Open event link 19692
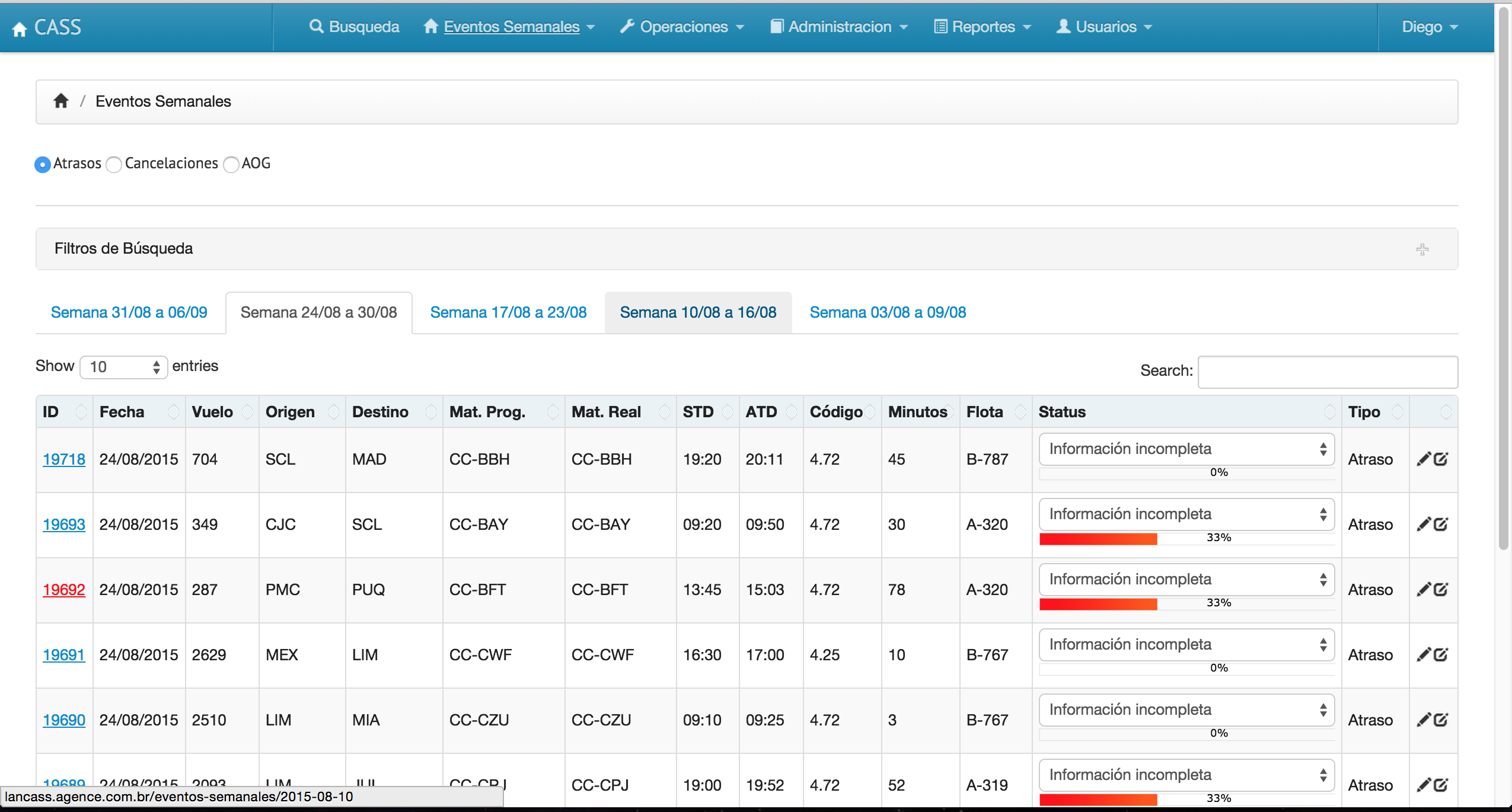The image size is (1512, 812). tap(64, 590)
